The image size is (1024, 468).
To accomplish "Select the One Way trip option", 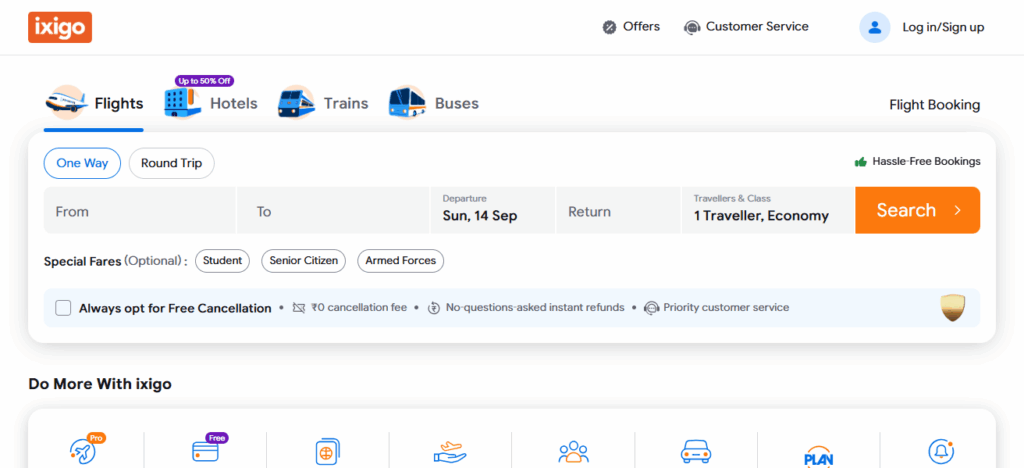I will 82,163.
